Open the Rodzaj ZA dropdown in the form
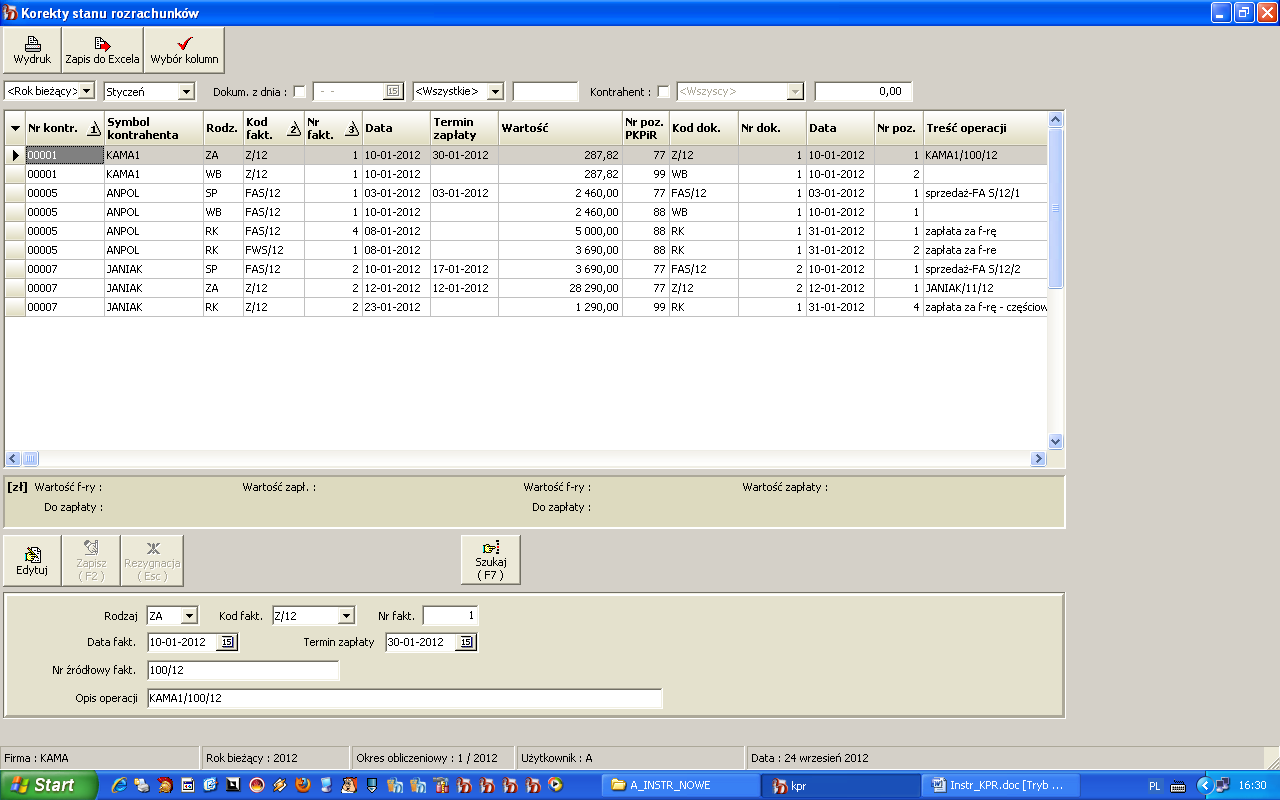 (x=190, y=616)
